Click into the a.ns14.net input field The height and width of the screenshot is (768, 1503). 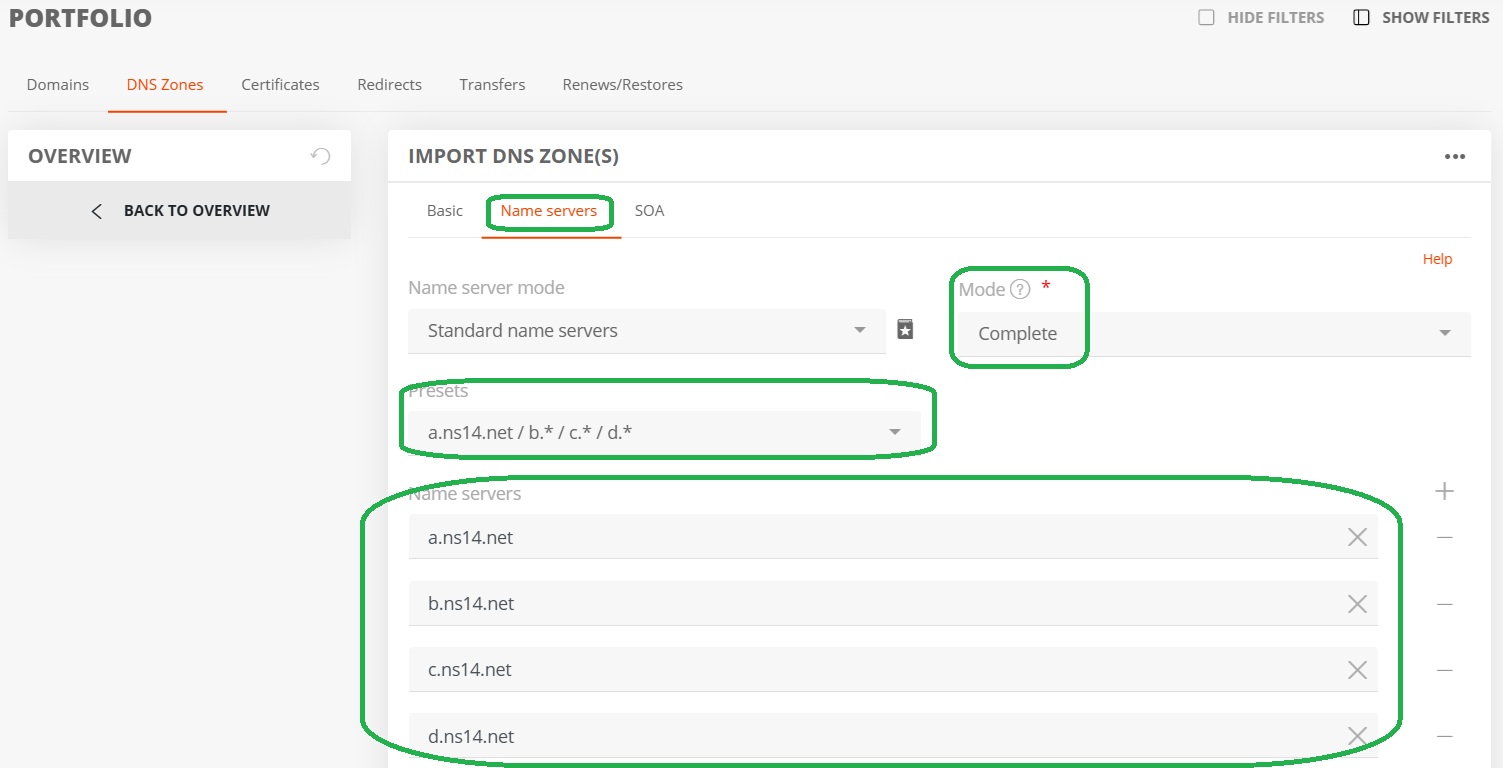point(893,537)
